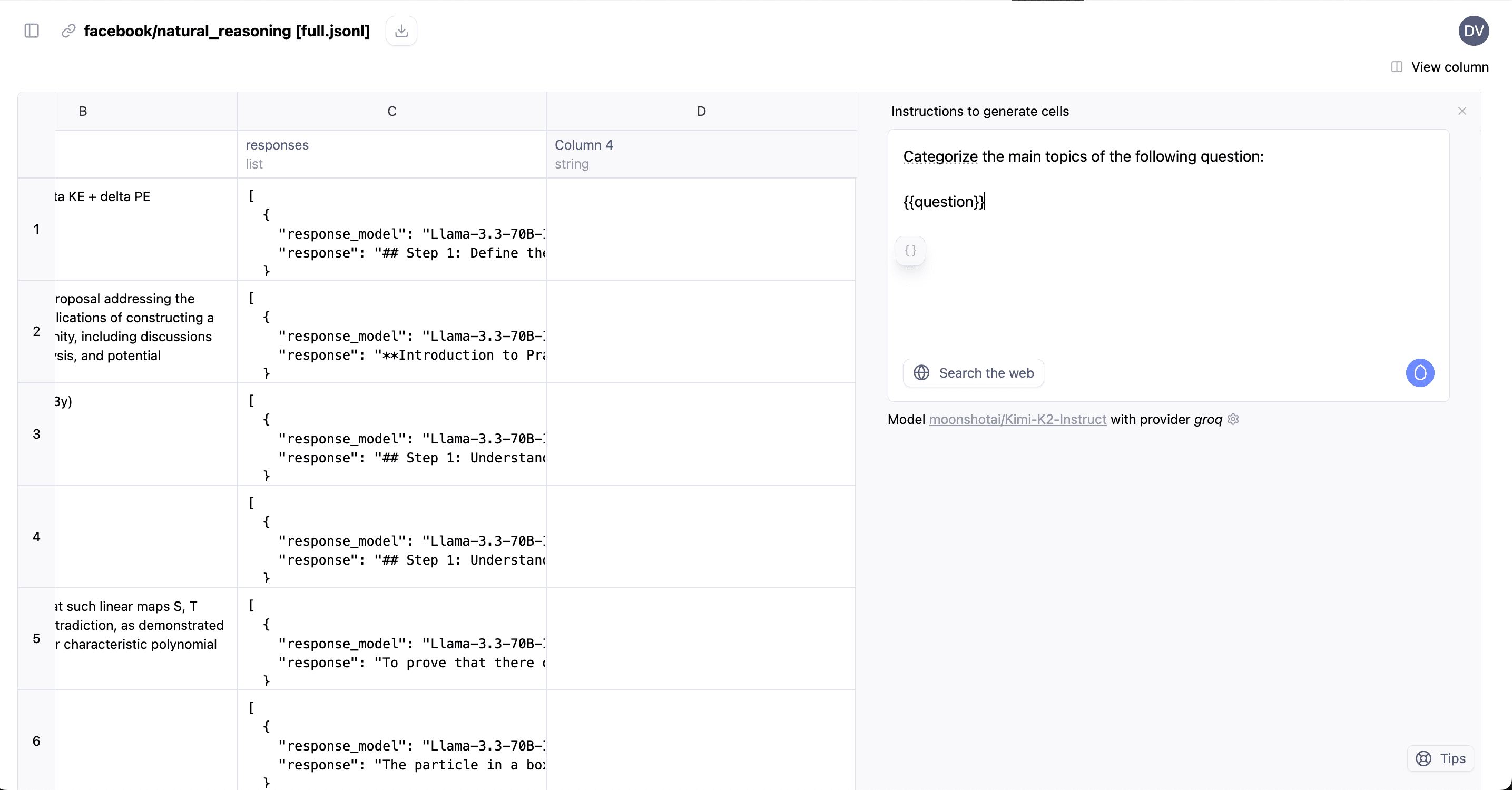Open the Tips help button
Viewport: 1512px width, 790px height.
pyautogui.click(x=1440, y=758)
